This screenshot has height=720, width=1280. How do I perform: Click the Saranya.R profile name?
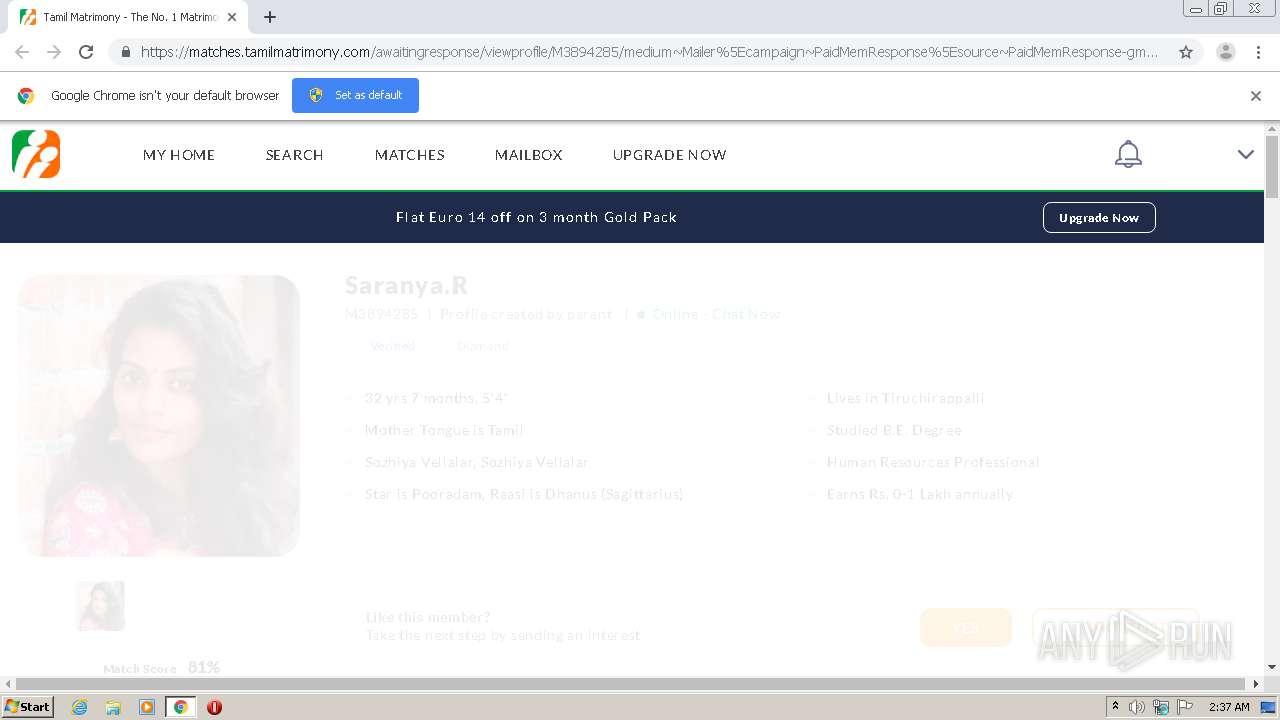coord(406,285)
